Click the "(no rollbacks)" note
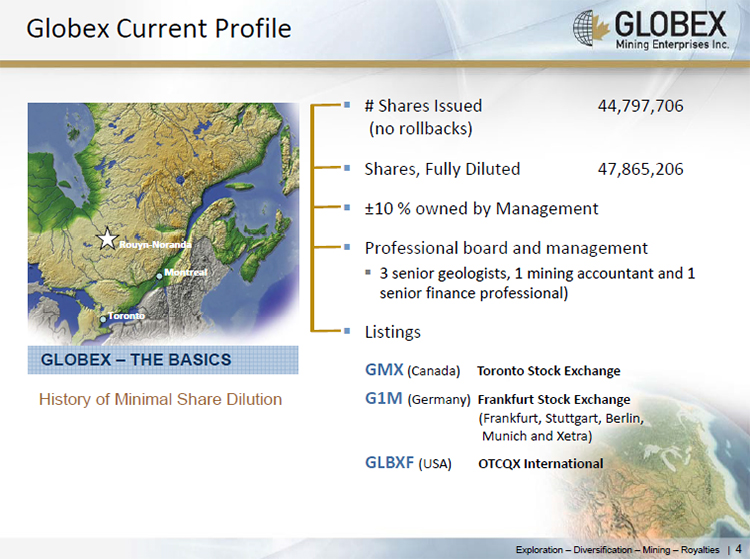 (420, 129)
